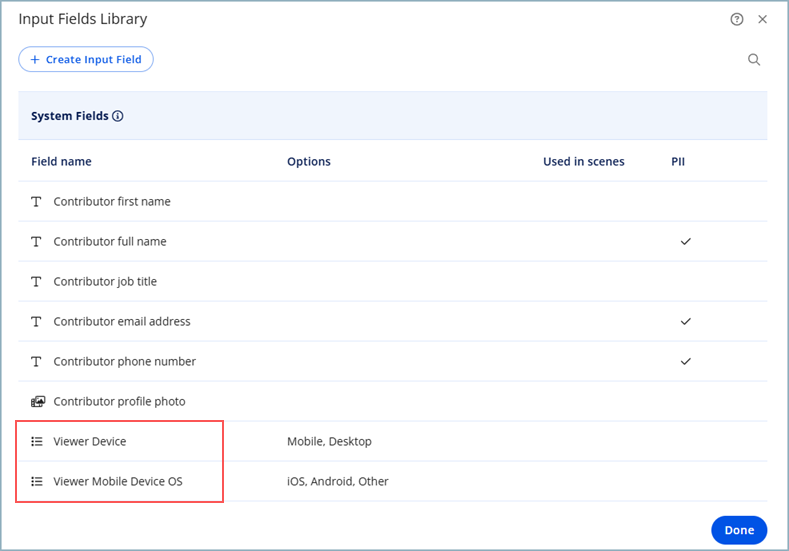Image resolution: width=789 pixels, height=551 pixels.
Task: Click the image icon for Contributor profile photo
Action: click(37, 402)
